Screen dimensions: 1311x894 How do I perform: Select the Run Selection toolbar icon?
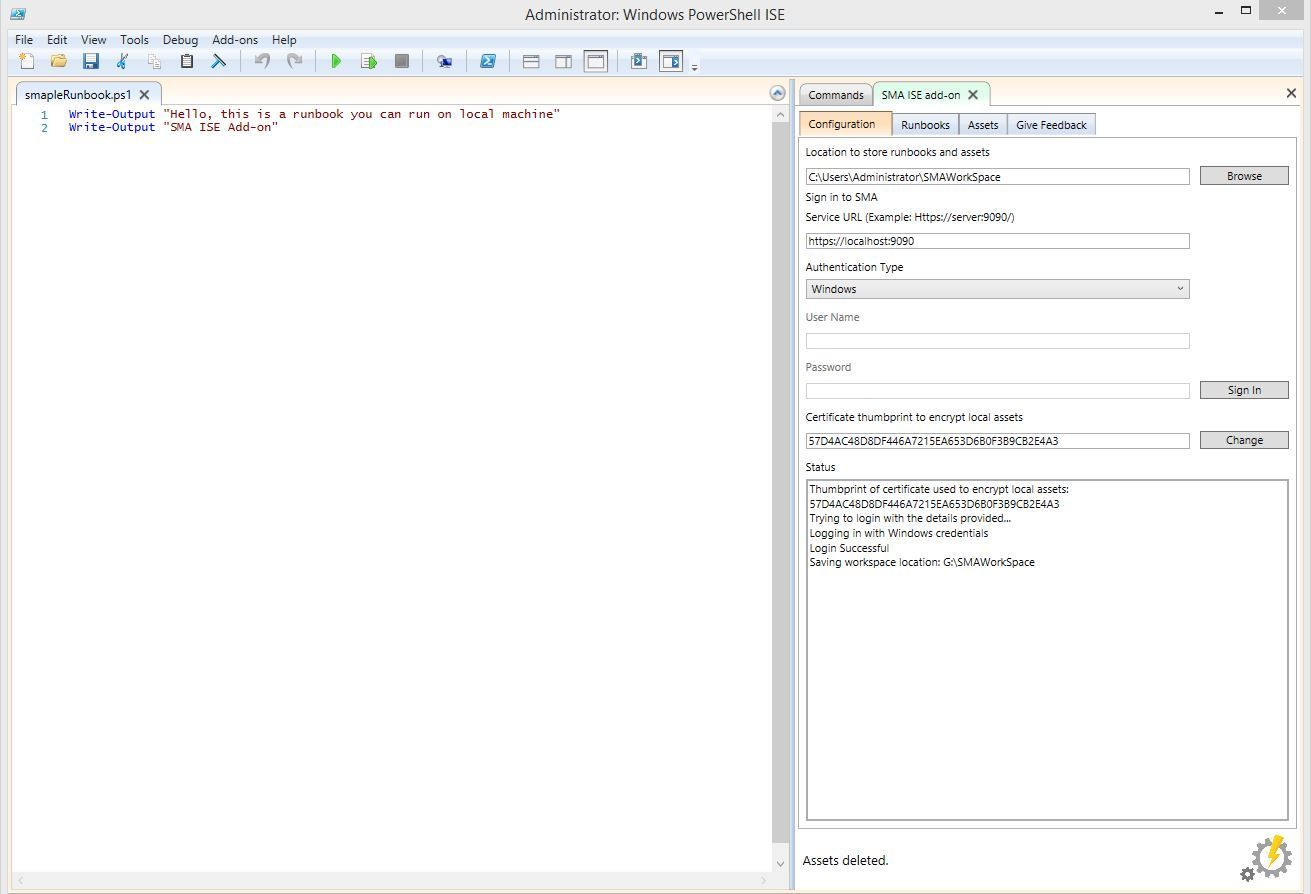point(369,61)
